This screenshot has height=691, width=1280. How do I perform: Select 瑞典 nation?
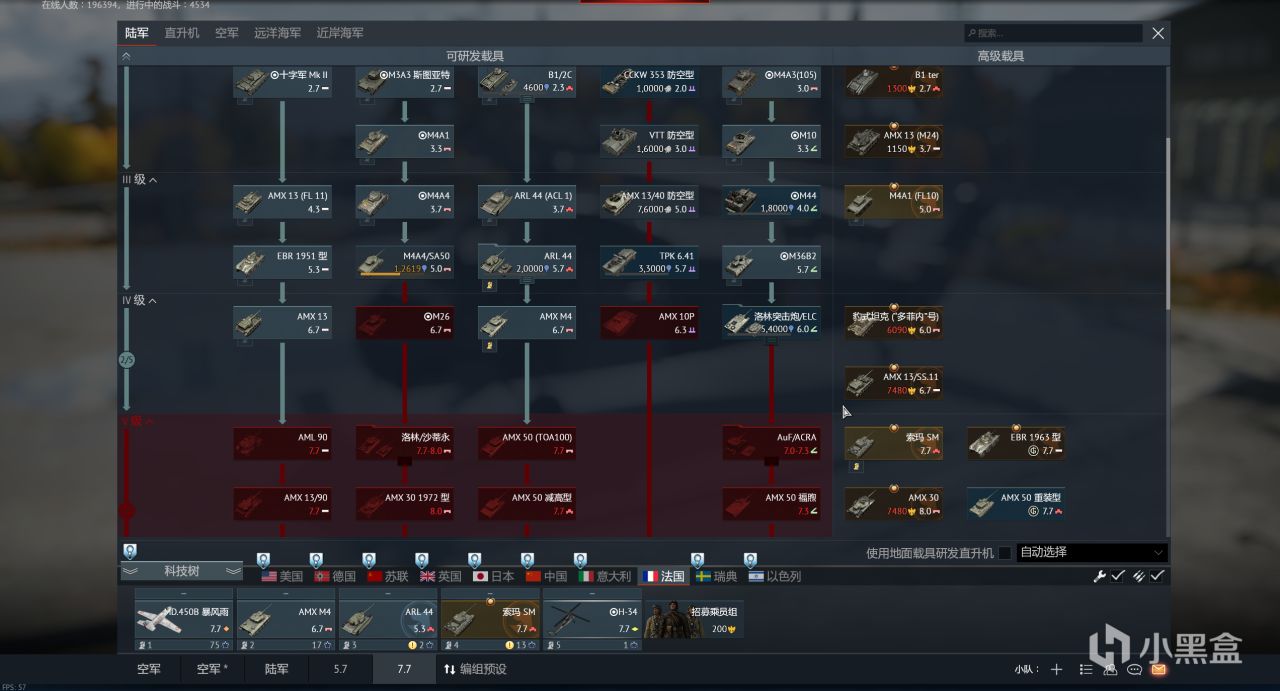click(x=719, y=576)
